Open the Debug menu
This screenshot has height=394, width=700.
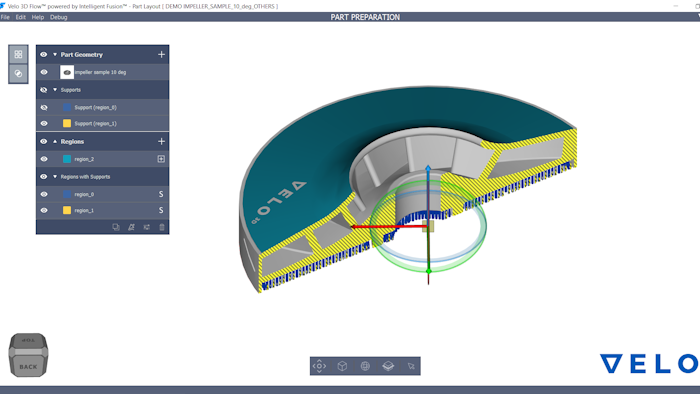coord(58,17)
